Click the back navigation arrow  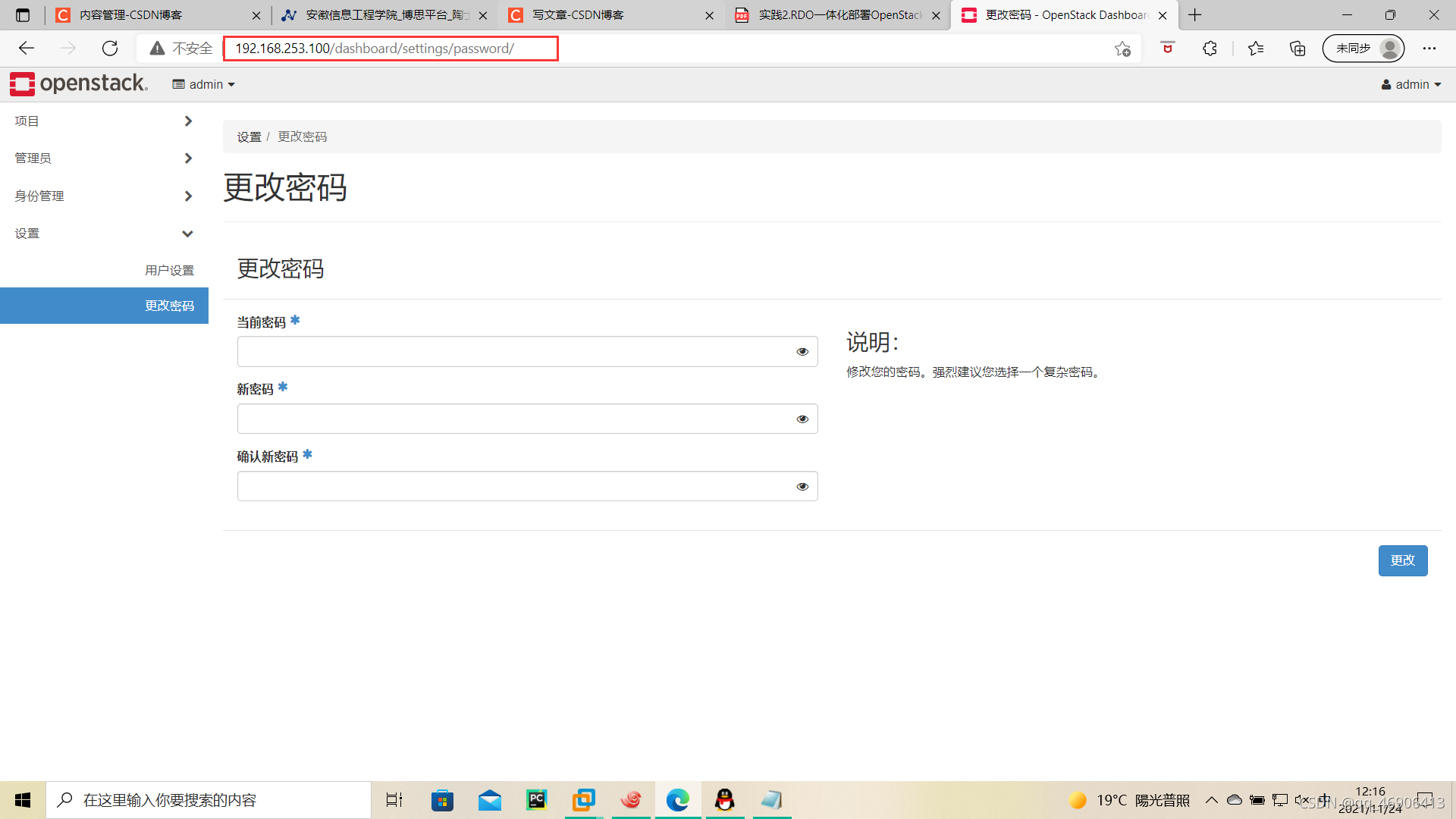click(27, 48)
